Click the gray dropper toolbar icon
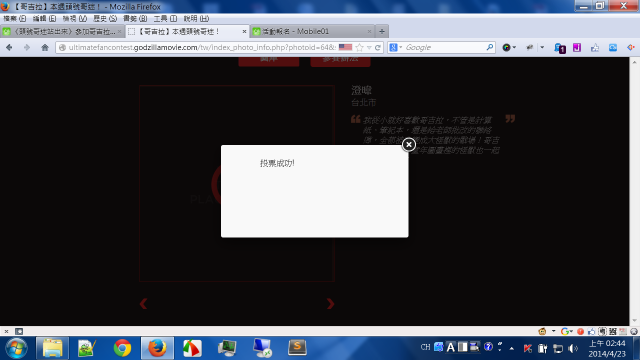 (x=530, y=47)
